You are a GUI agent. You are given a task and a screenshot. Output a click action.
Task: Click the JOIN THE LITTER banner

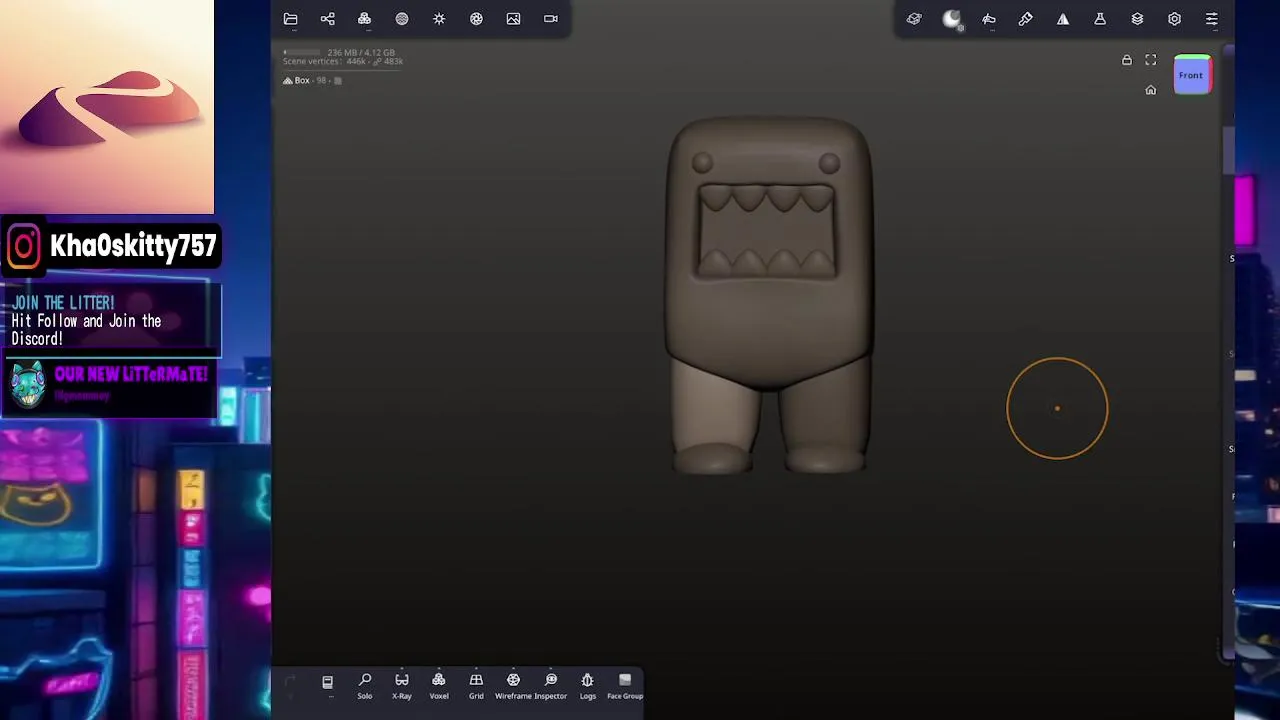pyautogui.click(x=110, y=320)
